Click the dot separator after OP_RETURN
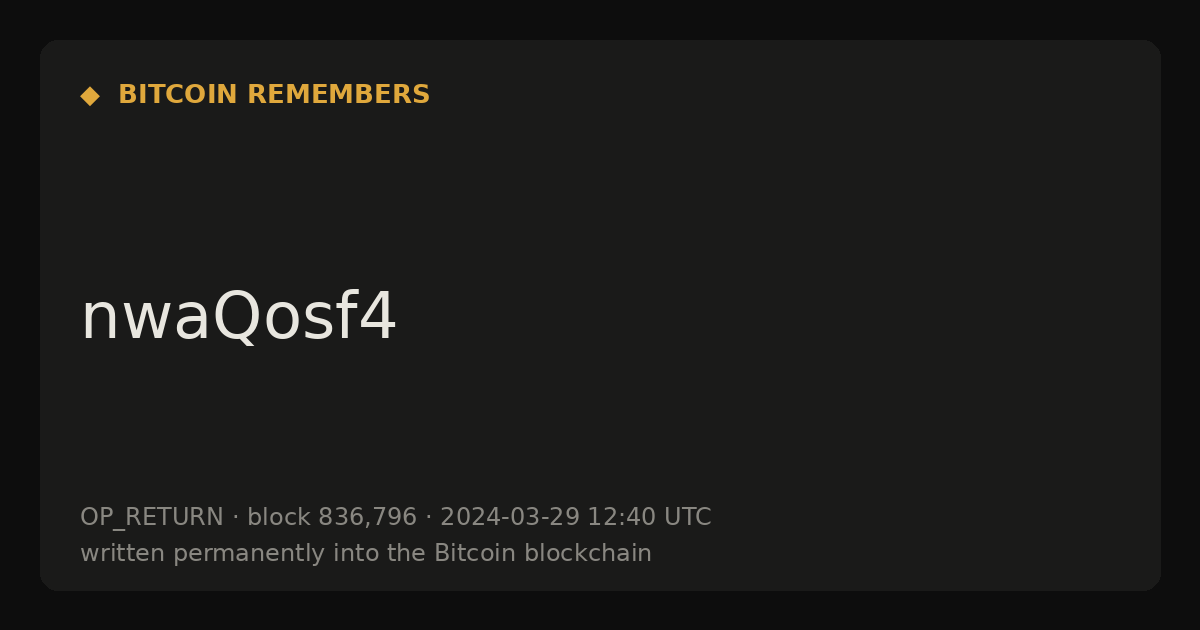 pyautogui.click(x=235, y=518)
